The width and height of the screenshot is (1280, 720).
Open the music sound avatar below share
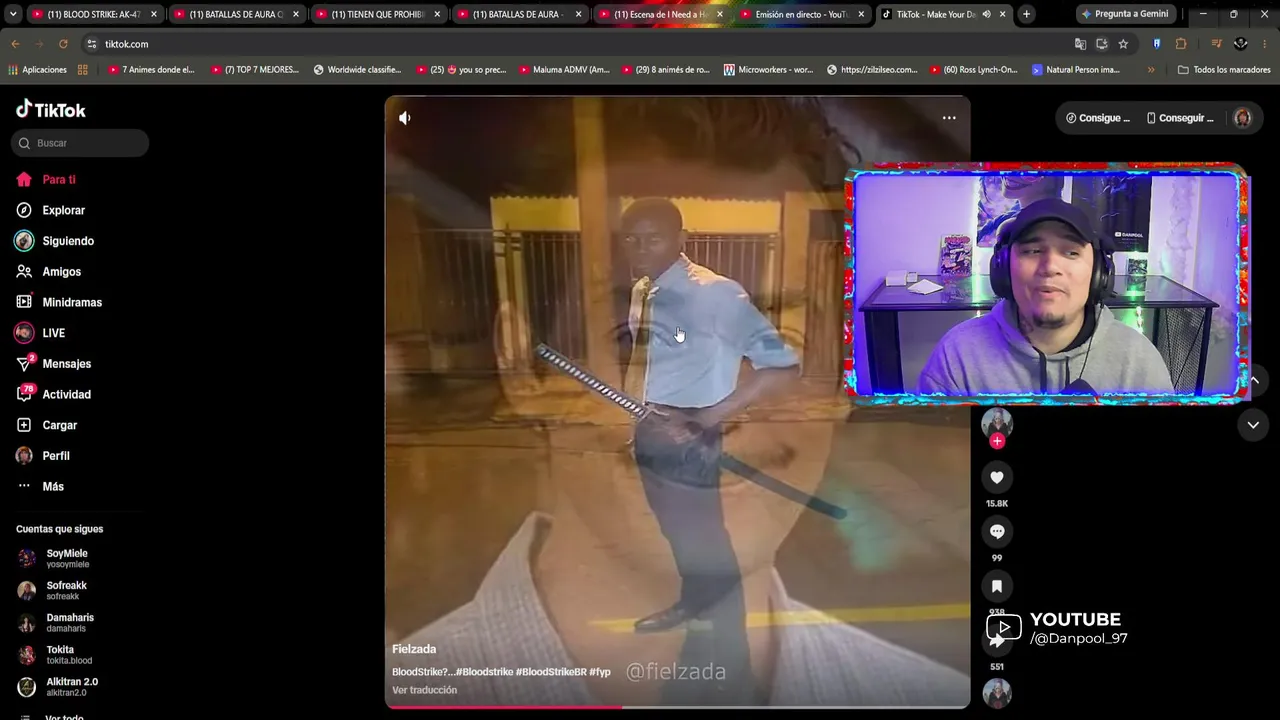[997, 693]
